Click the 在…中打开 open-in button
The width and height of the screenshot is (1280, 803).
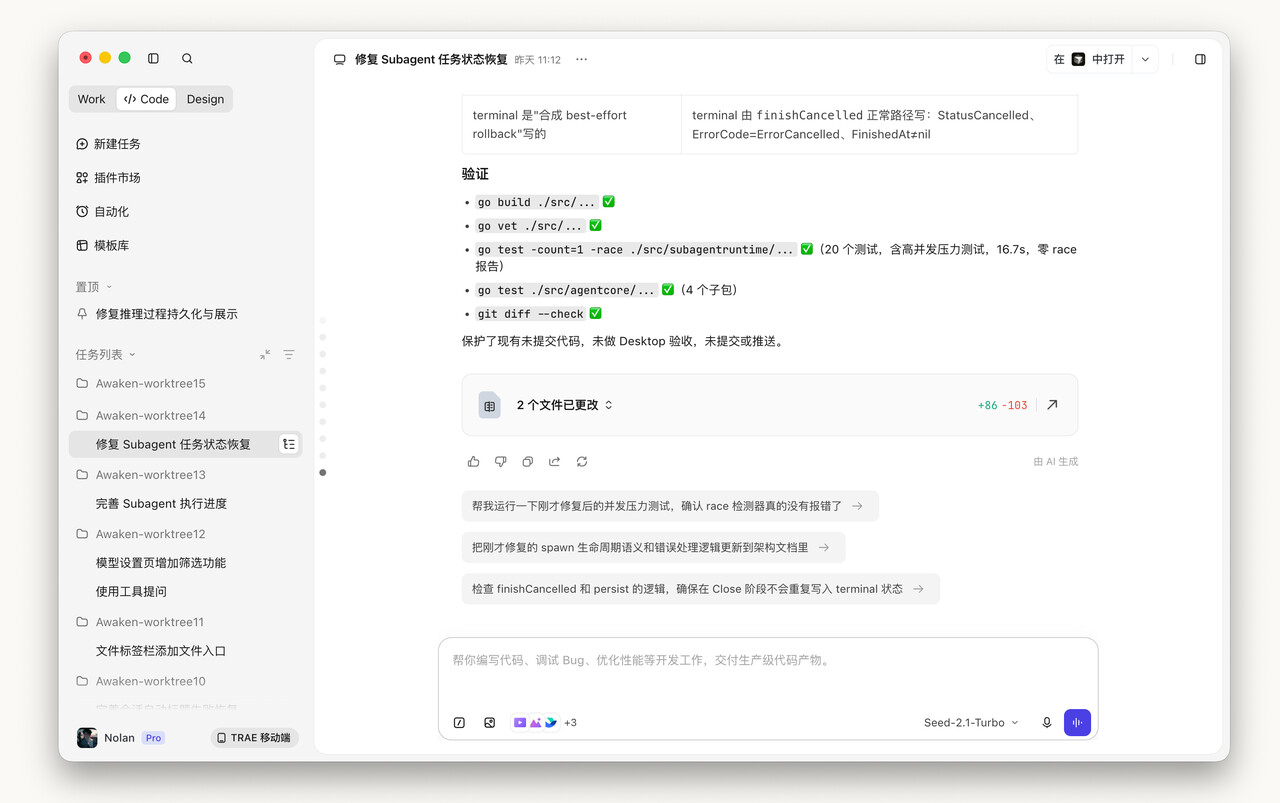pyautogui.click(x=1089, y=59)
